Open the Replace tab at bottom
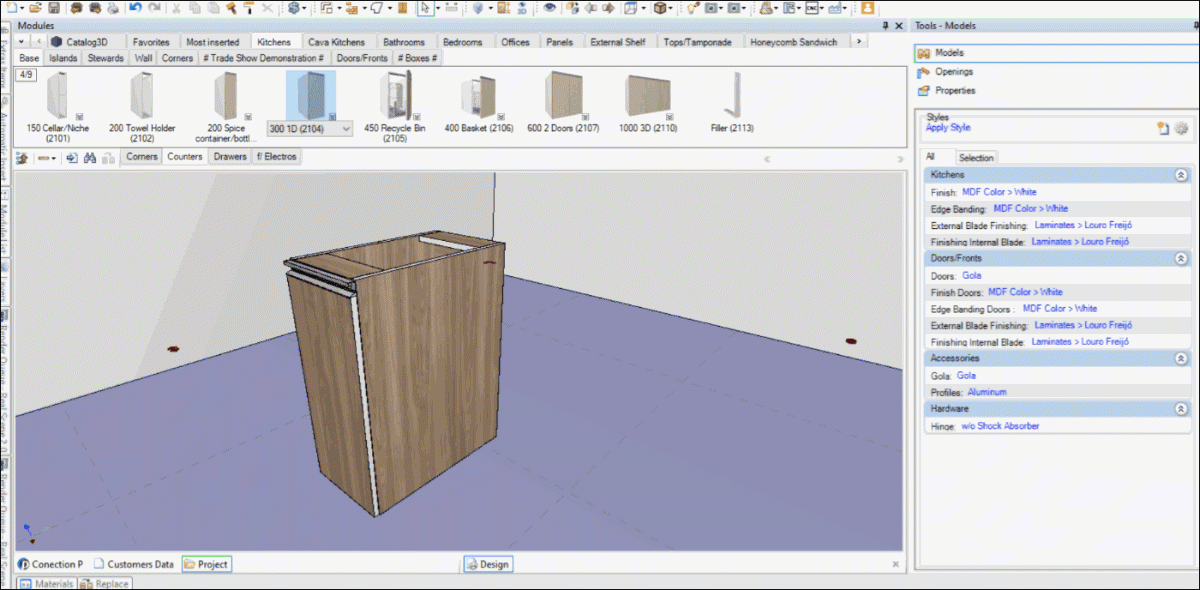Viewport: 1200px width, 590px height. pyautogui.click(x=105, y=584)
